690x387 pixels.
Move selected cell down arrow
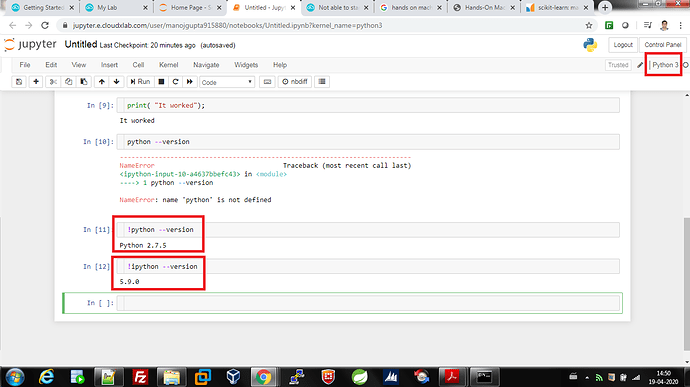[x=117, y=82]
